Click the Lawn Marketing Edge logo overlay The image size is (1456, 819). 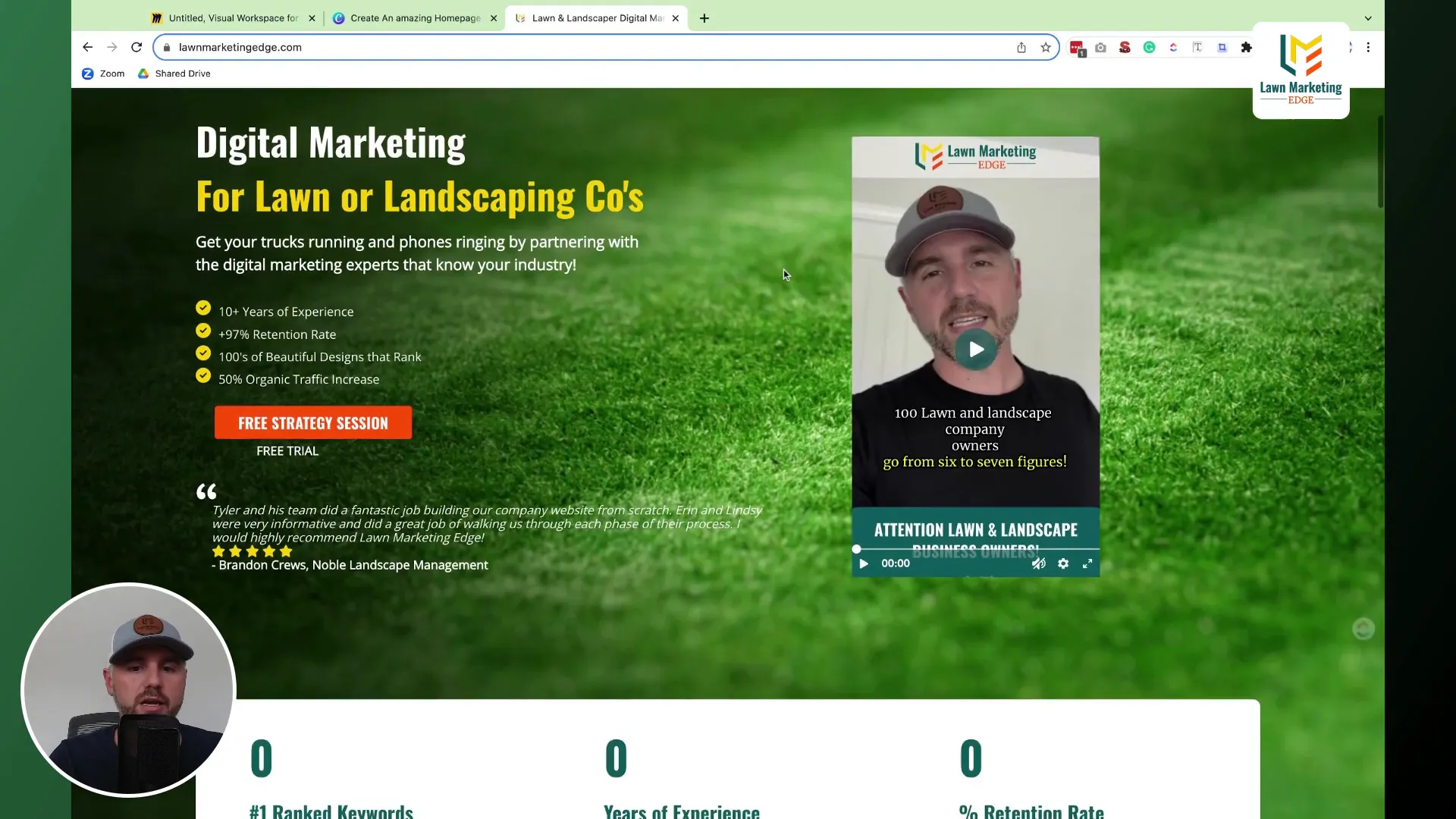point(1301,71)
